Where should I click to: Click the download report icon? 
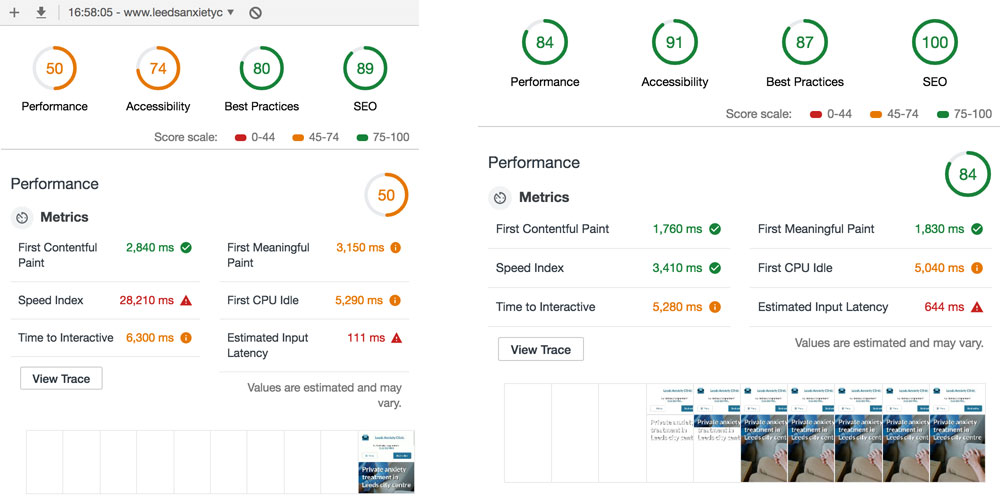tap(41, 13)
